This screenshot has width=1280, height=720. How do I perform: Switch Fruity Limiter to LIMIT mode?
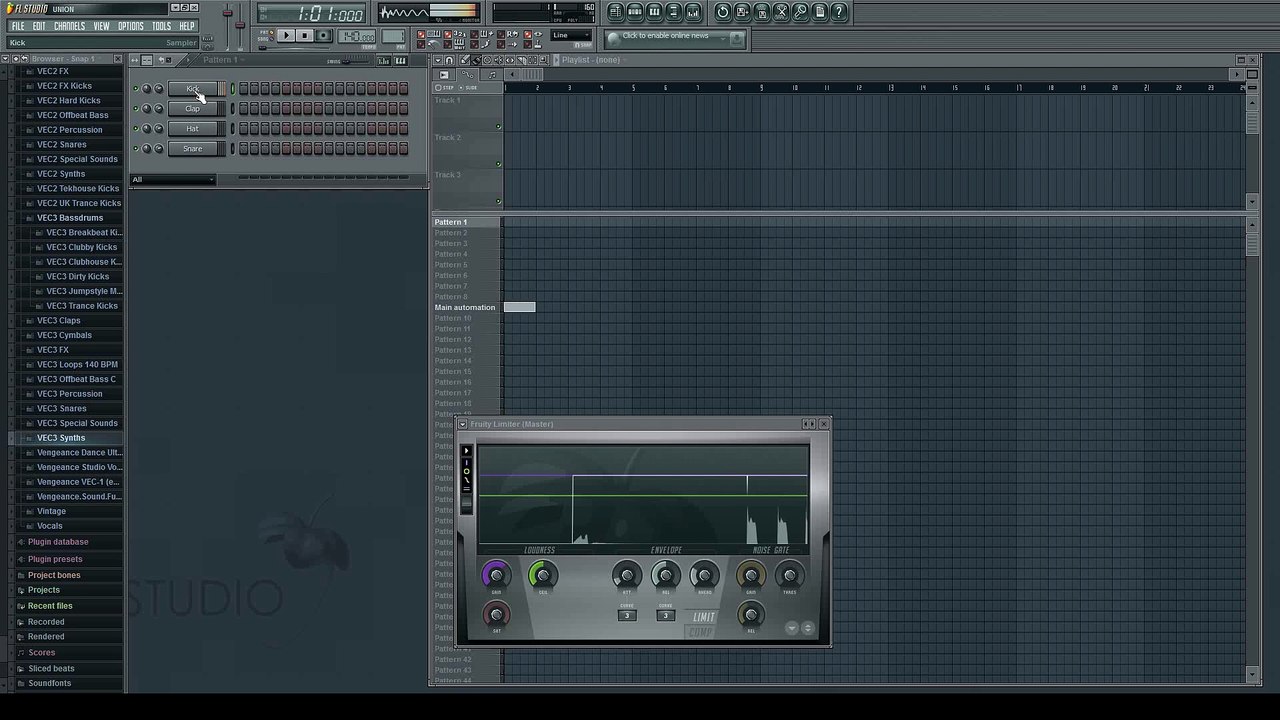tap(704, 617)
